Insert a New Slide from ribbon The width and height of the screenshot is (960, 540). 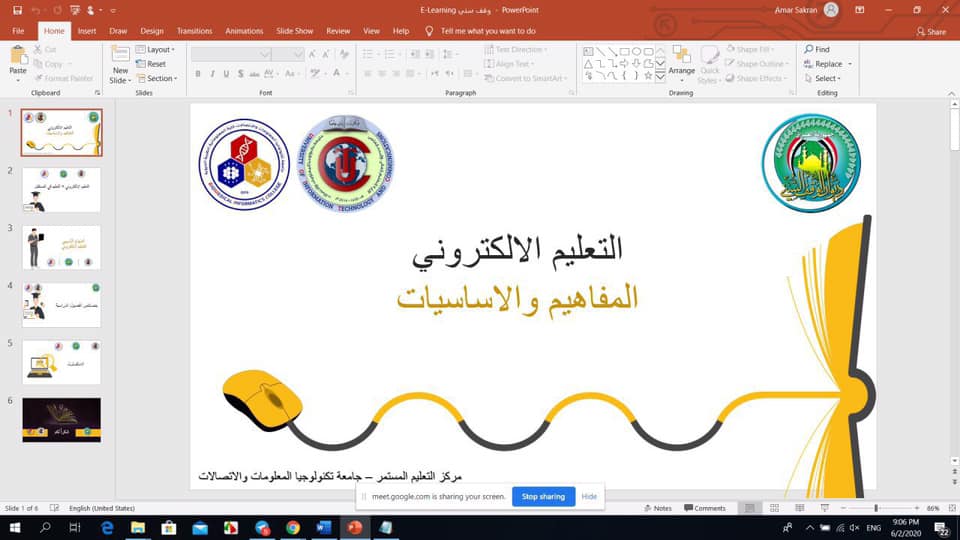(x=121, y=63)
